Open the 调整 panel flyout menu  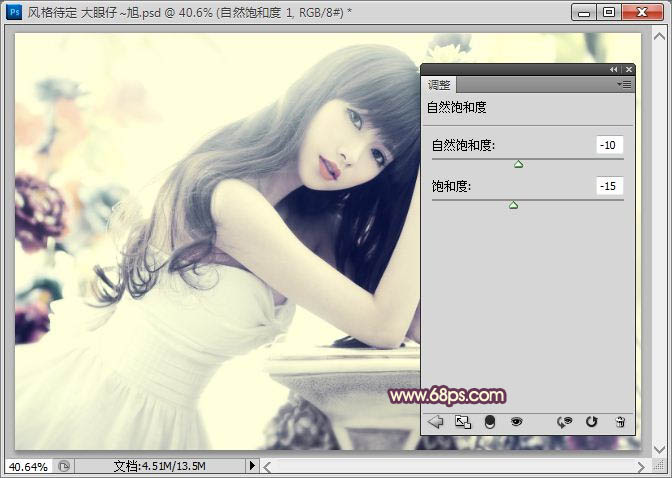point(625,85)
